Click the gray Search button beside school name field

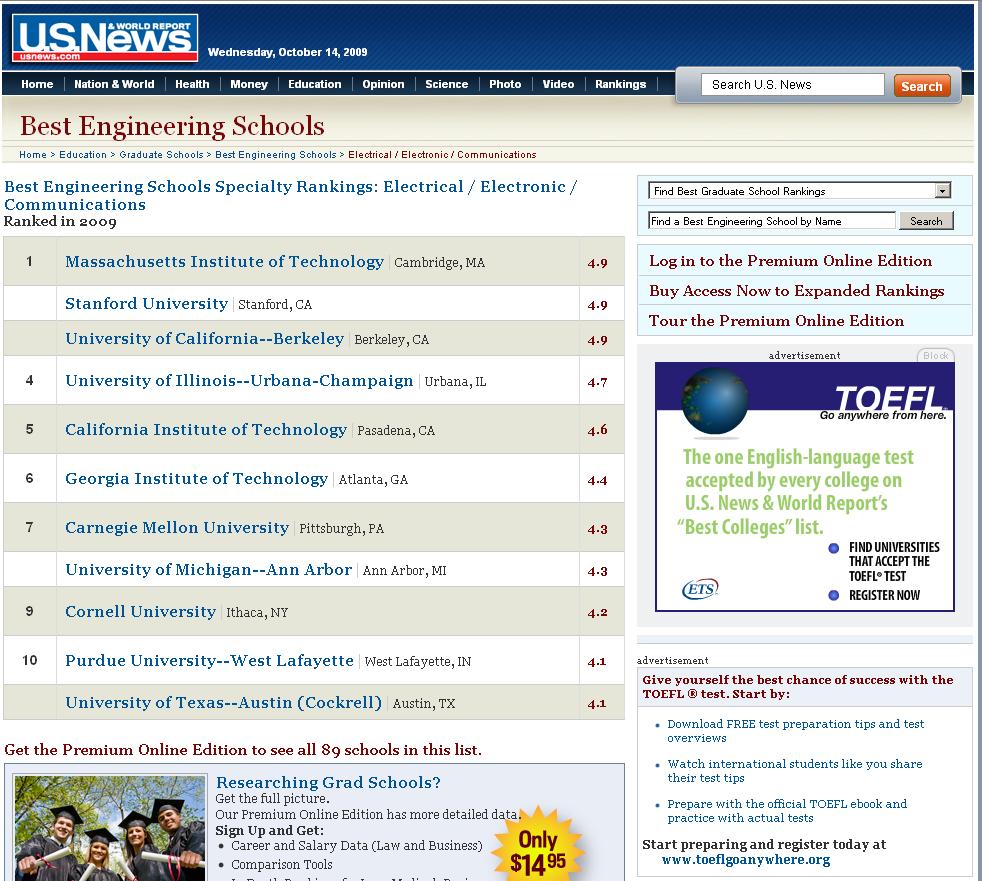pyautogui.click(x=926, y=221)
